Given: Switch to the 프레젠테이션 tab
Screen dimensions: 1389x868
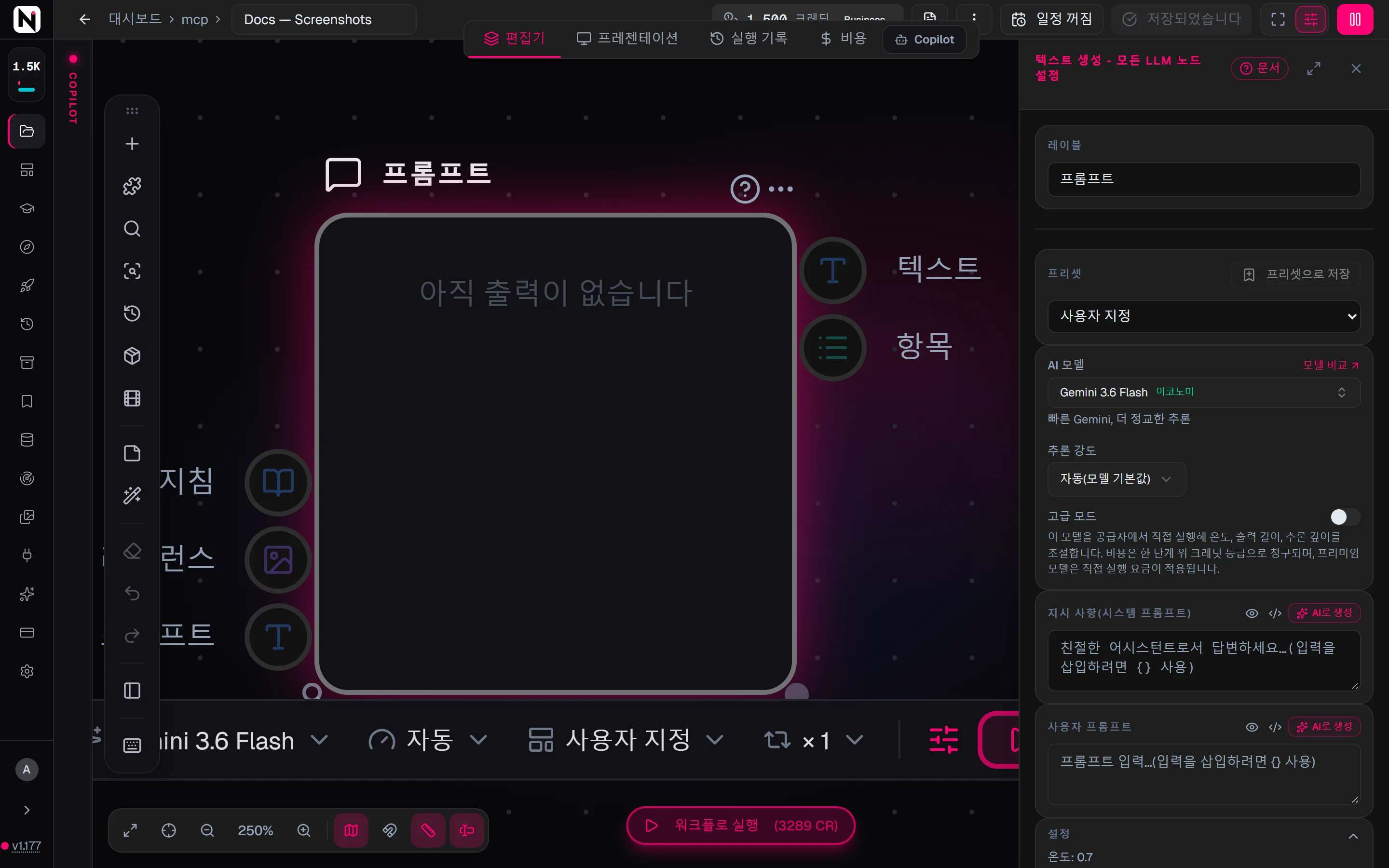Looking at the screenshot, I should click(627, 39).
